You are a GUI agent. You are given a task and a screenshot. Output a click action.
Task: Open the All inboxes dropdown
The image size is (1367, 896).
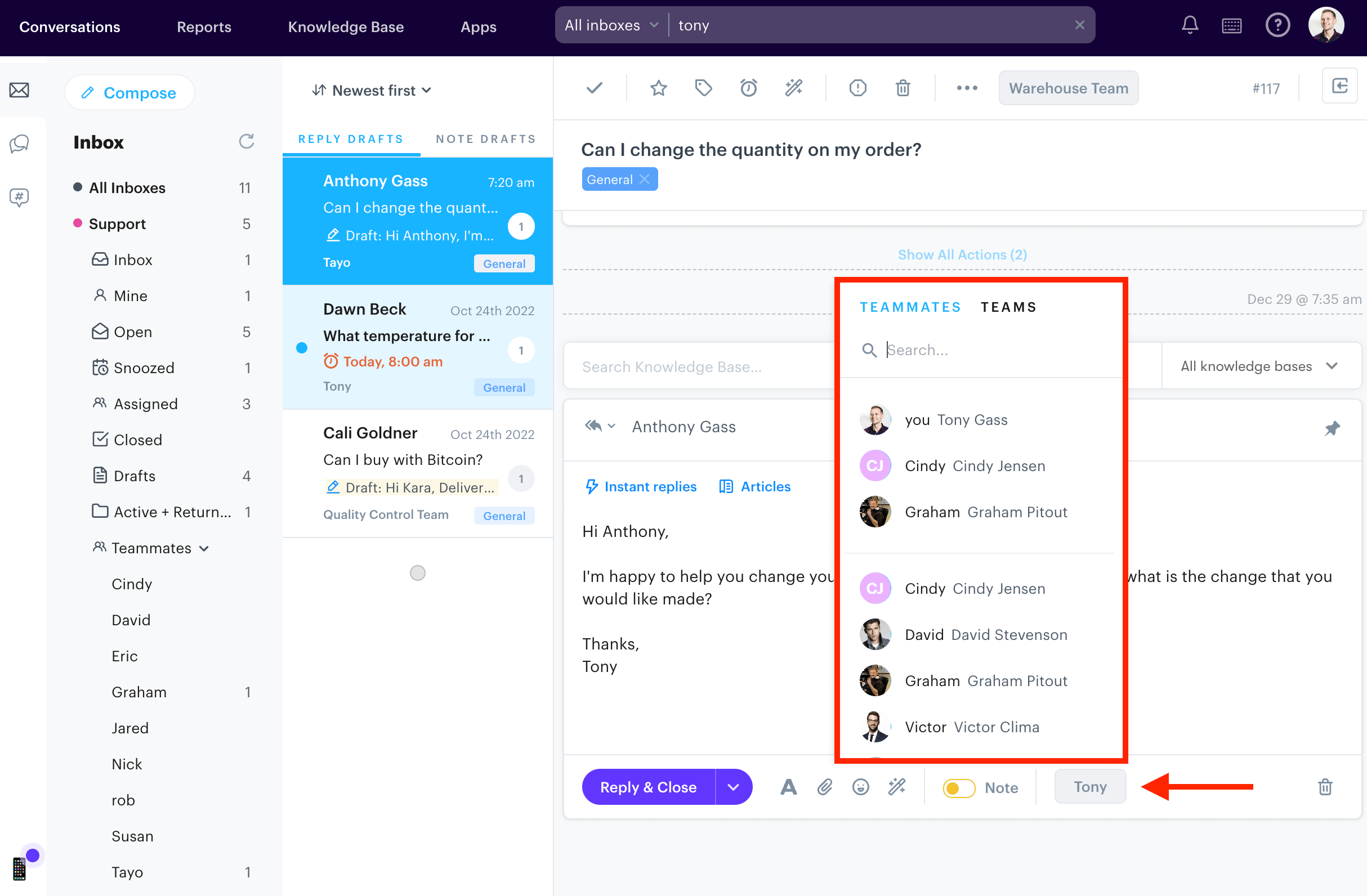pos(610,25)
